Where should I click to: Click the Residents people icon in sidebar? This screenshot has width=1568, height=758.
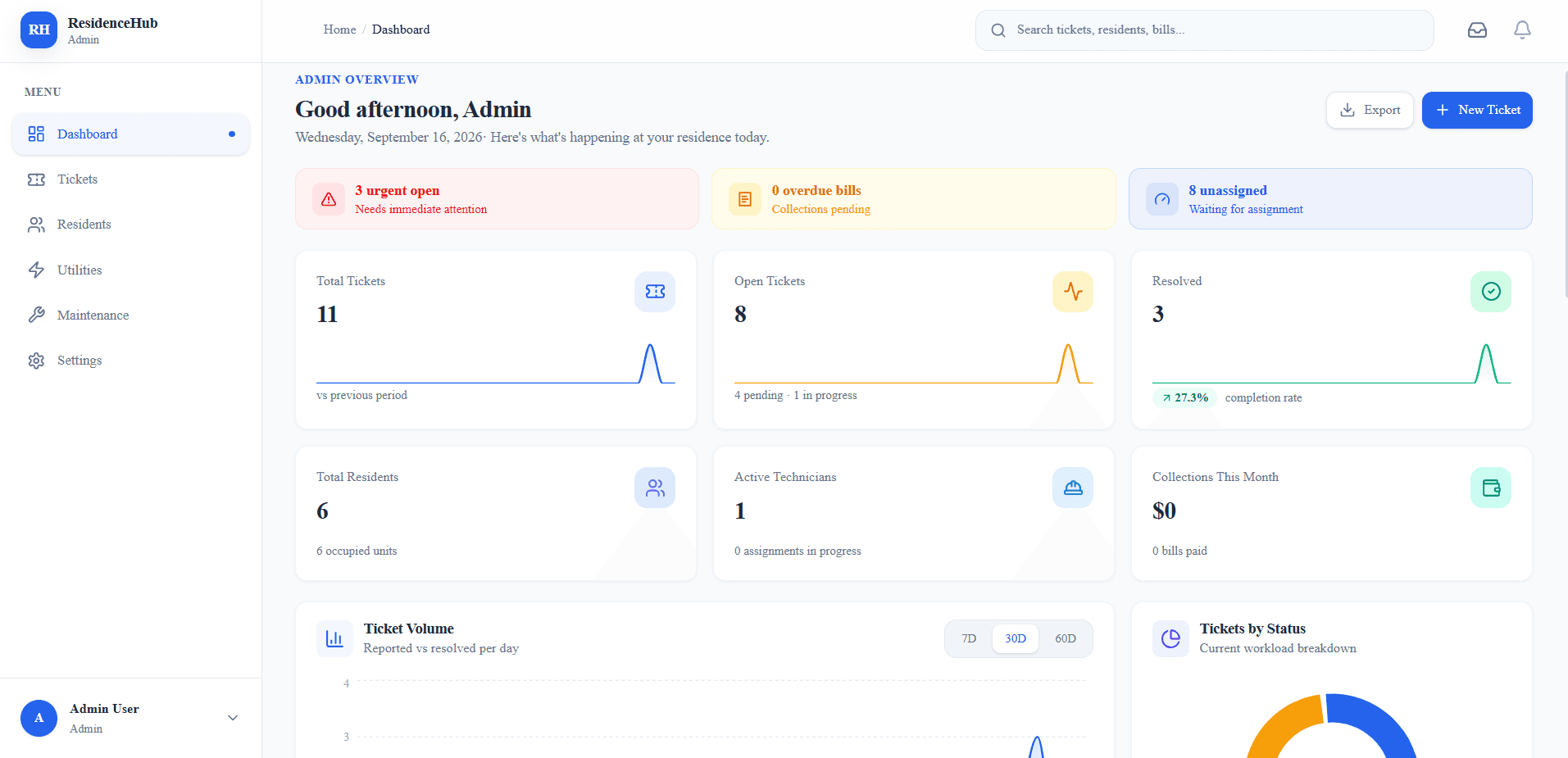point(36,225)
